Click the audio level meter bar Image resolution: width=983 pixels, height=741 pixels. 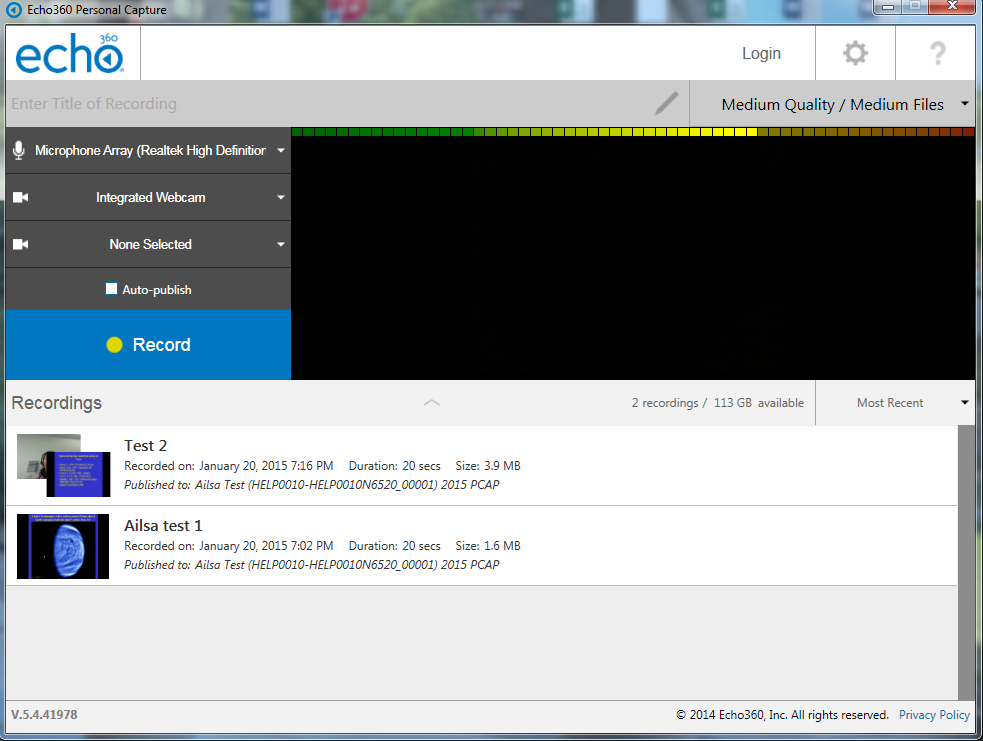(x=632, y=132)
